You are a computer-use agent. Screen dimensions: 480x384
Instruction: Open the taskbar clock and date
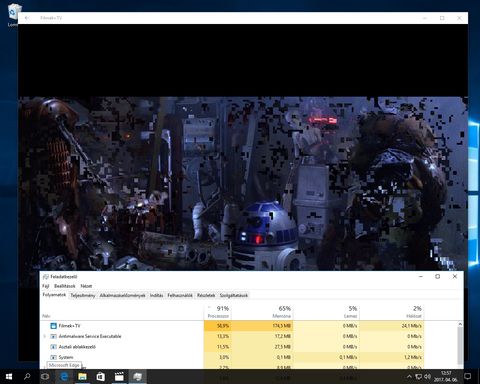point(446,376)
